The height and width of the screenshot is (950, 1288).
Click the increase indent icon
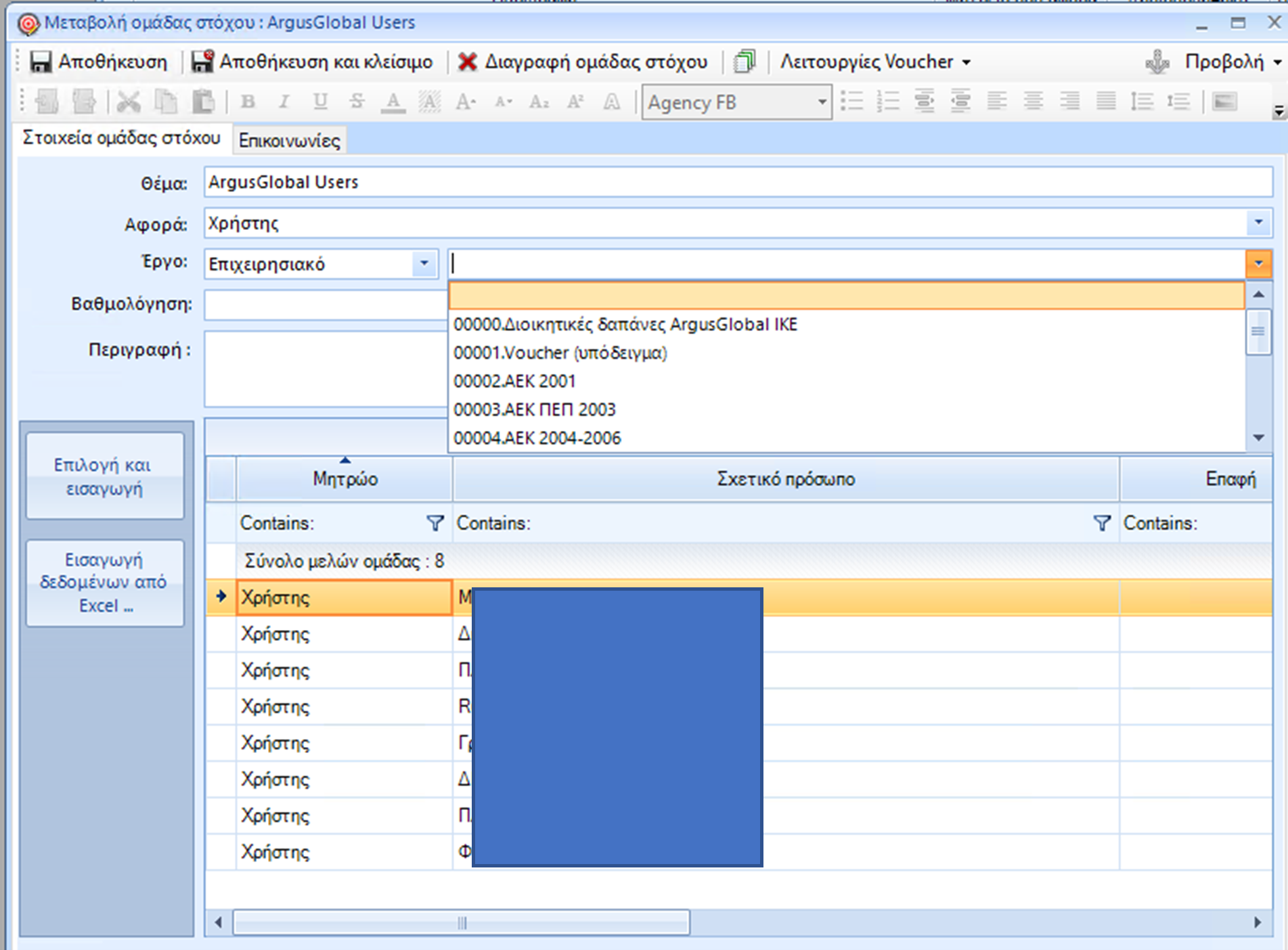[x=961, y=102]
